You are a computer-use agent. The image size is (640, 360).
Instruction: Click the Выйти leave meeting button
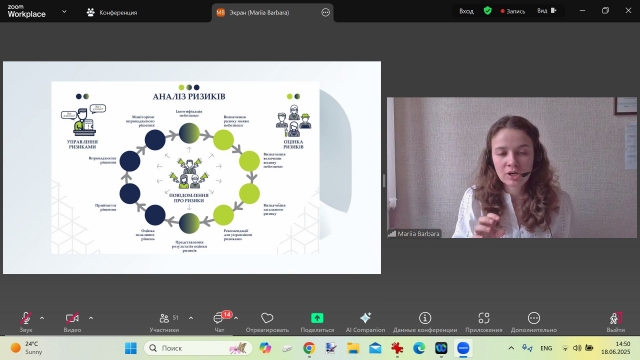tap(616, 322)
